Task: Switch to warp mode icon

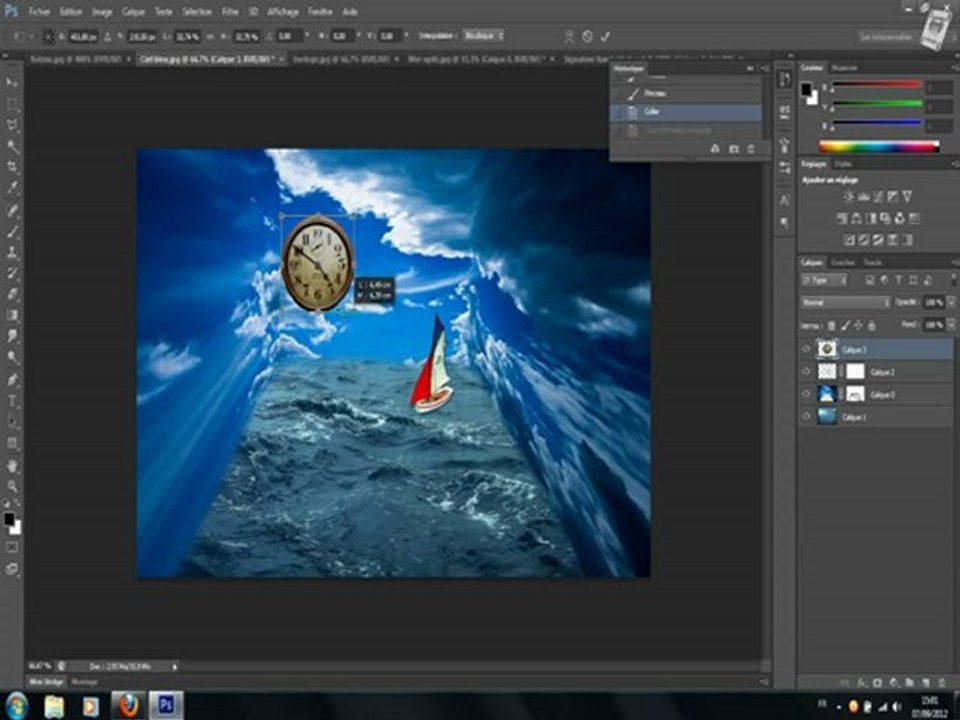Action: 569,36
